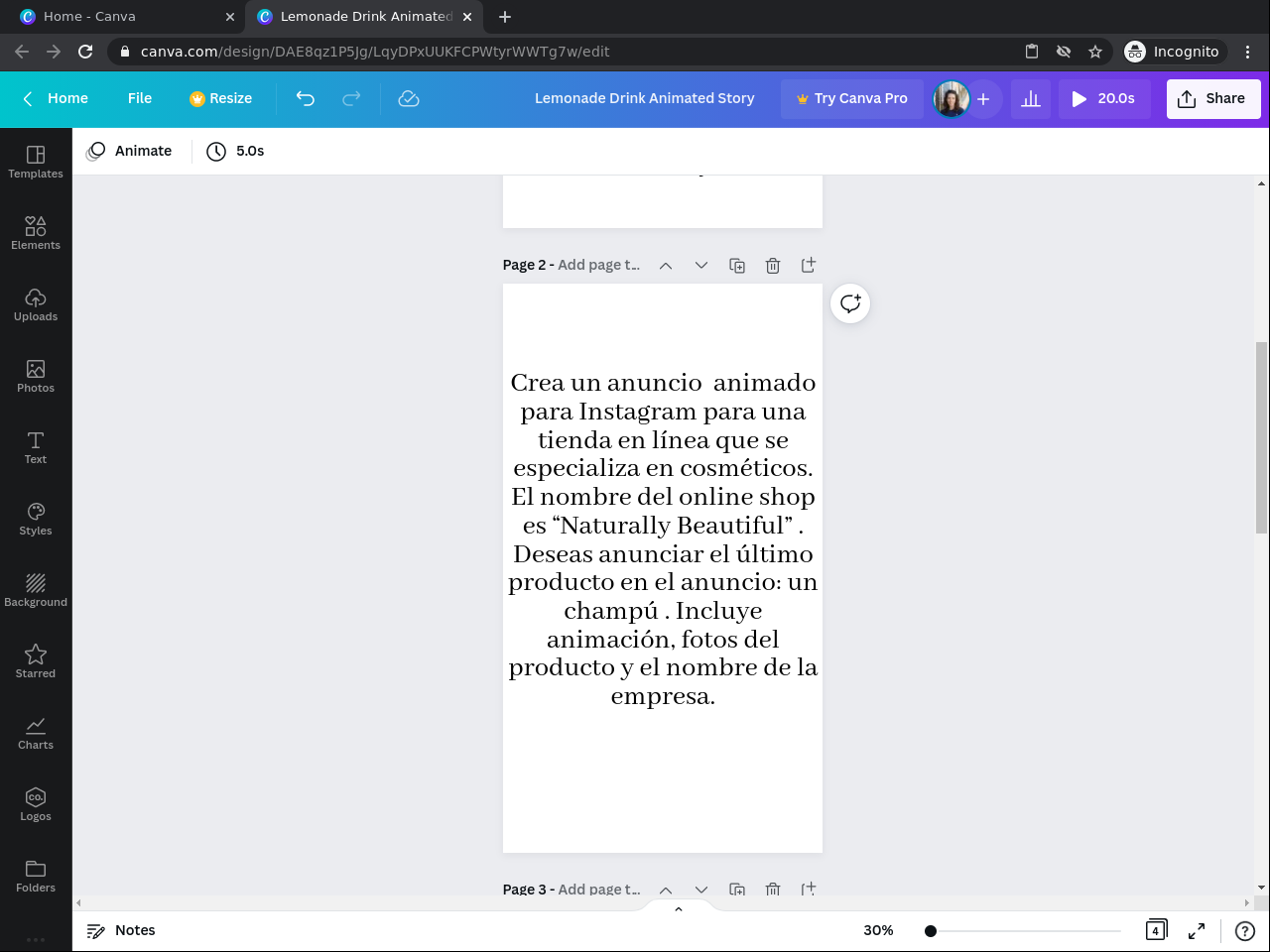
Task: Add comment on Page 2
Action: click(850, 303)
